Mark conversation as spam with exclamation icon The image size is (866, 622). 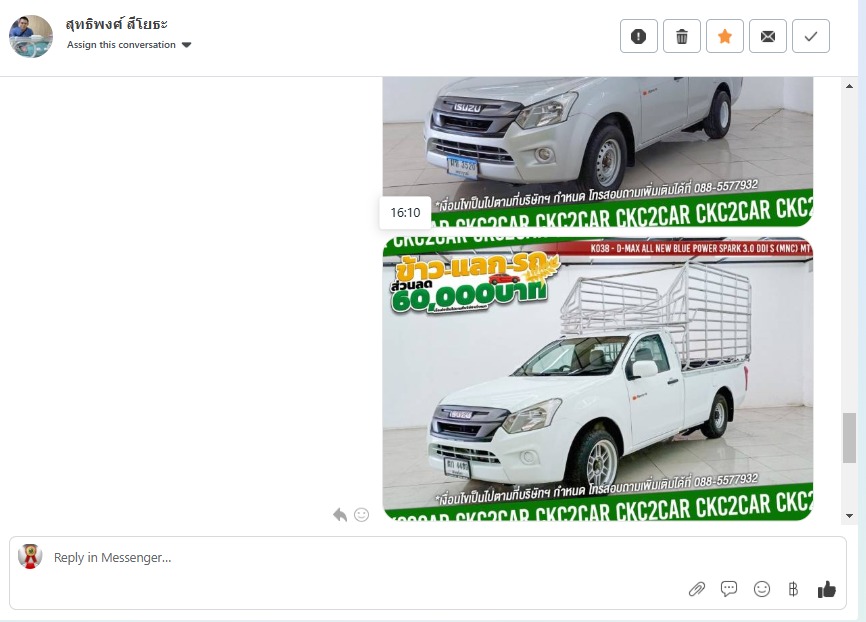tap(638, 36)
